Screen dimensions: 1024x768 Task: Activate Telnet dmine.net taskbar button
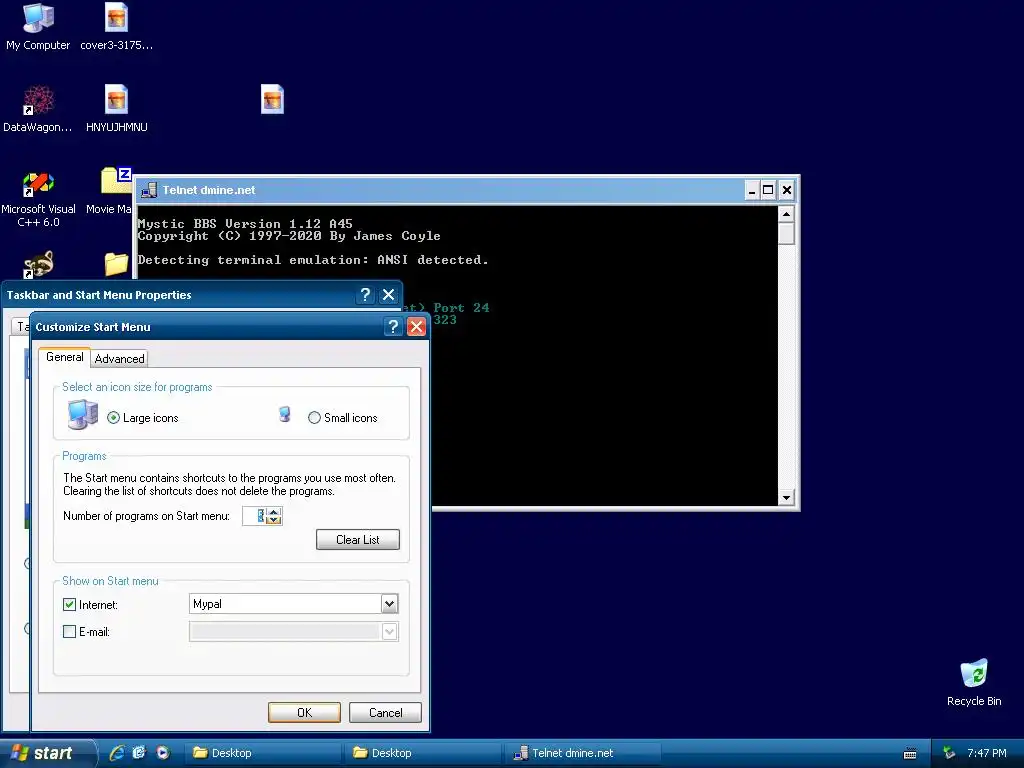584,753
